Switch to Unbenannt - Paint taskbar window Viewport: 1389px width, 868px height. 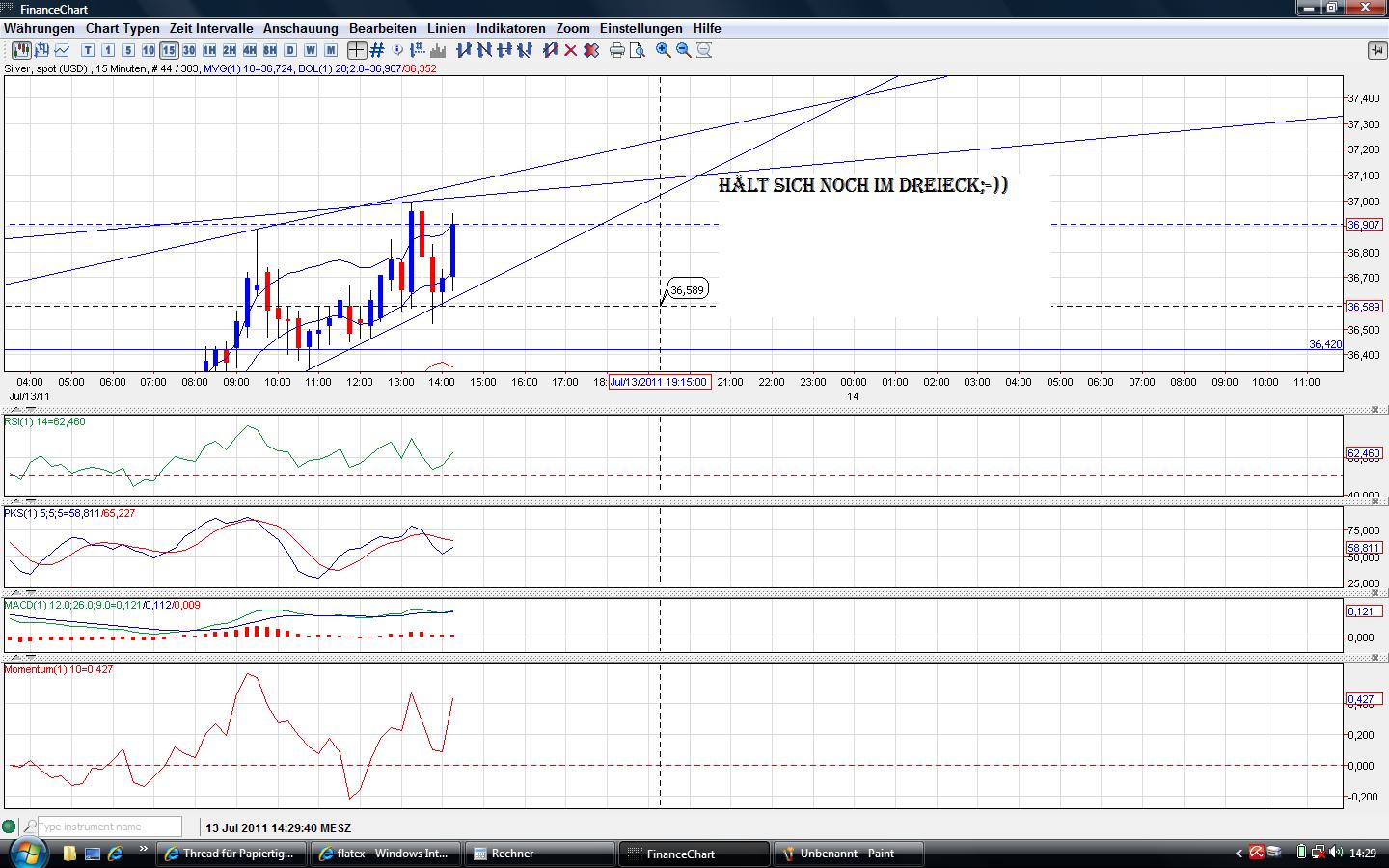[x=848, y=854]
